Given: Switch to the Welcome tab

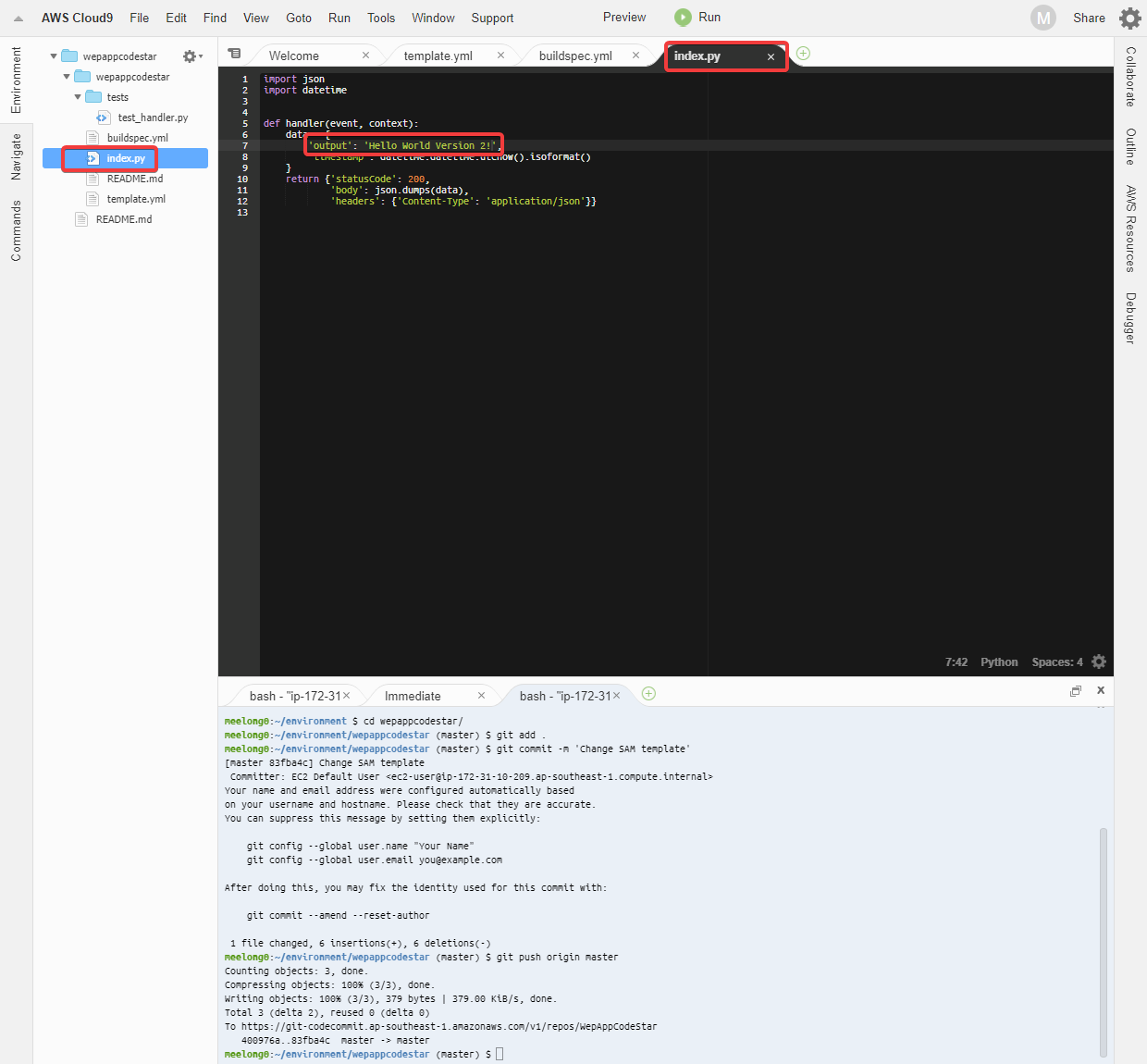Looking at the screenshot, I should pyautogui.click(x=294, y=56).
